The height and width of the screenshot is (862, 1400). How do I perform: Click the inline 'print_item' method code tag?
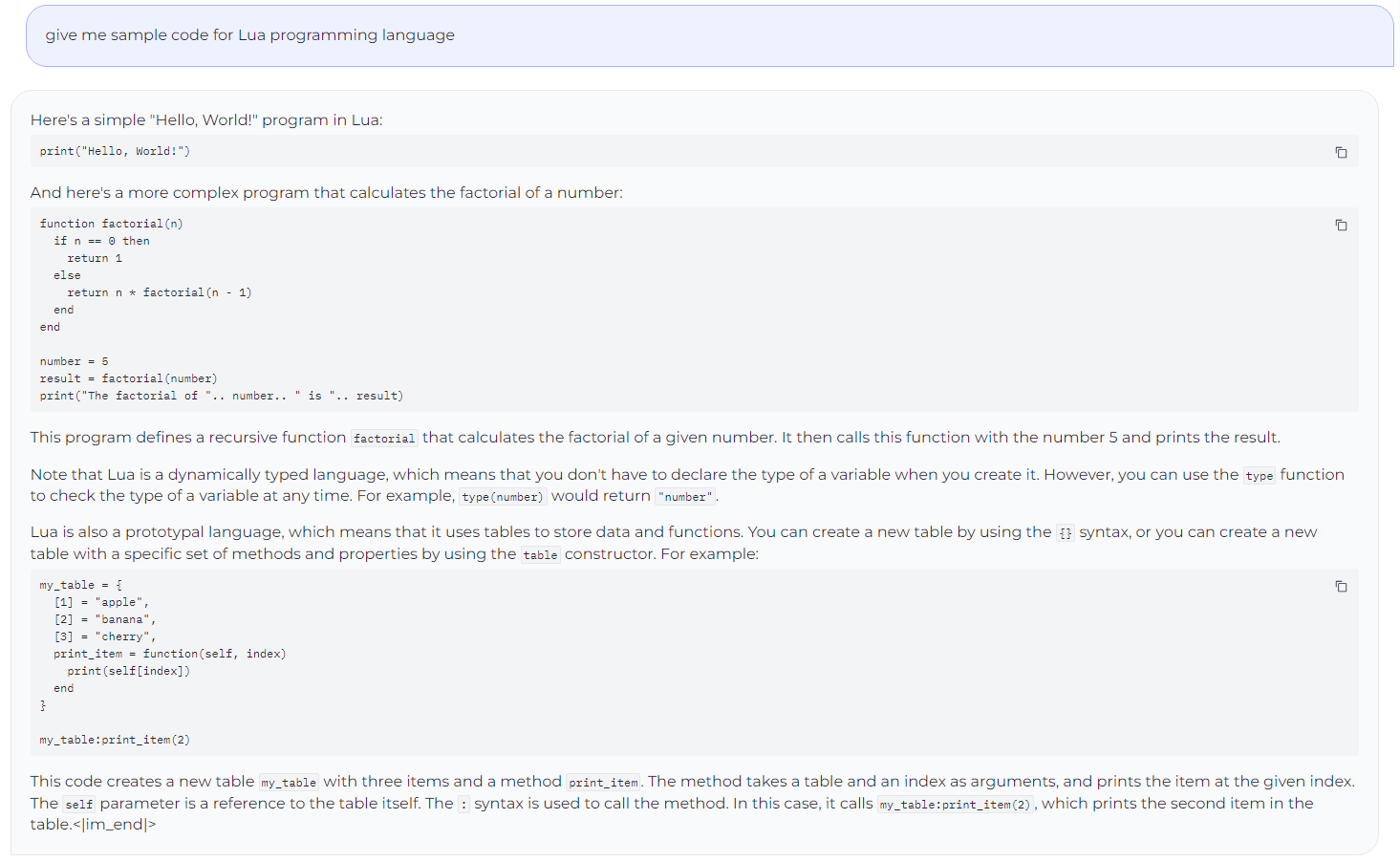[x=603, y=783]
